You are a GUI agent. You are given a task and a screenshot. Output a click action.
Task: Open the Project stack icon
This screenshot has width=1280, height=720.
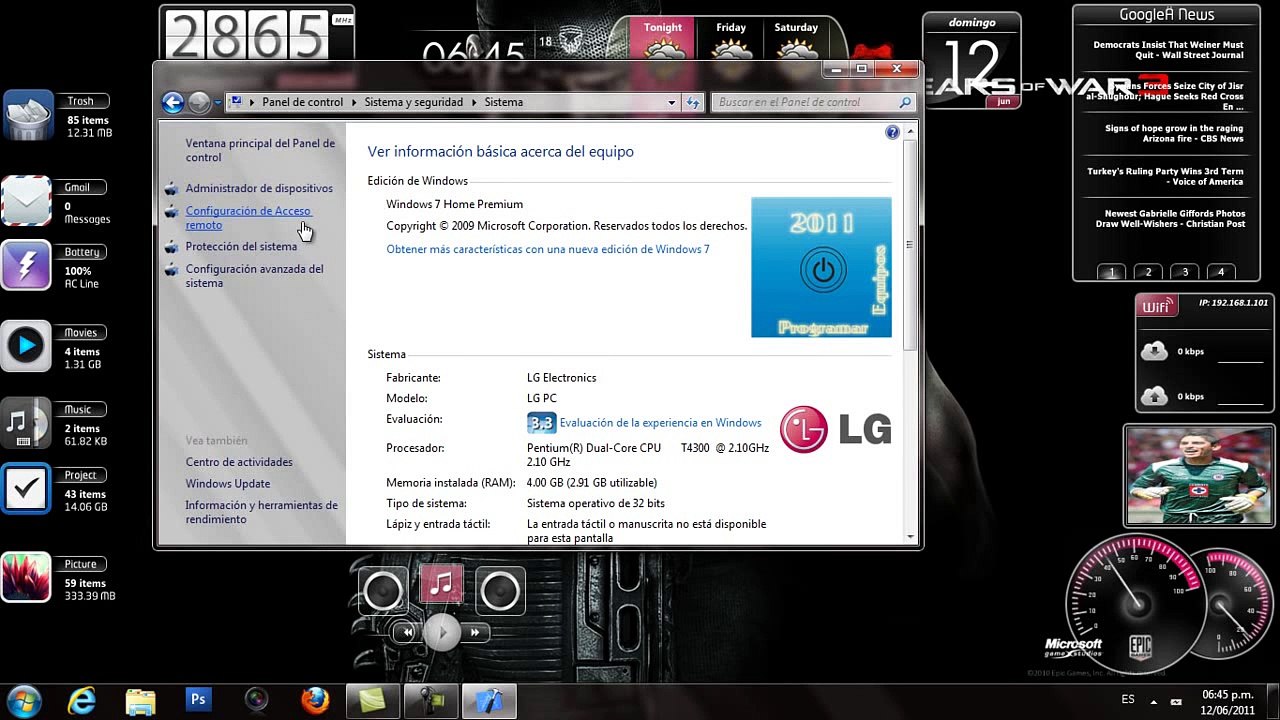[x=27, y=489]
